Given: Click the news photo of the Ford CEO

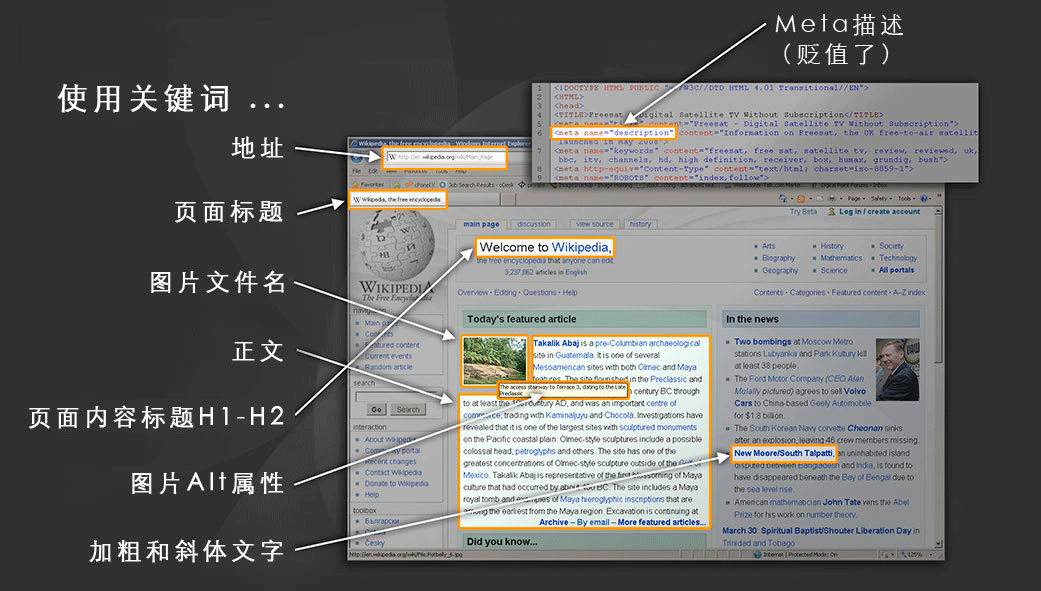Looking at the screenshot, I should pos(897,369).
